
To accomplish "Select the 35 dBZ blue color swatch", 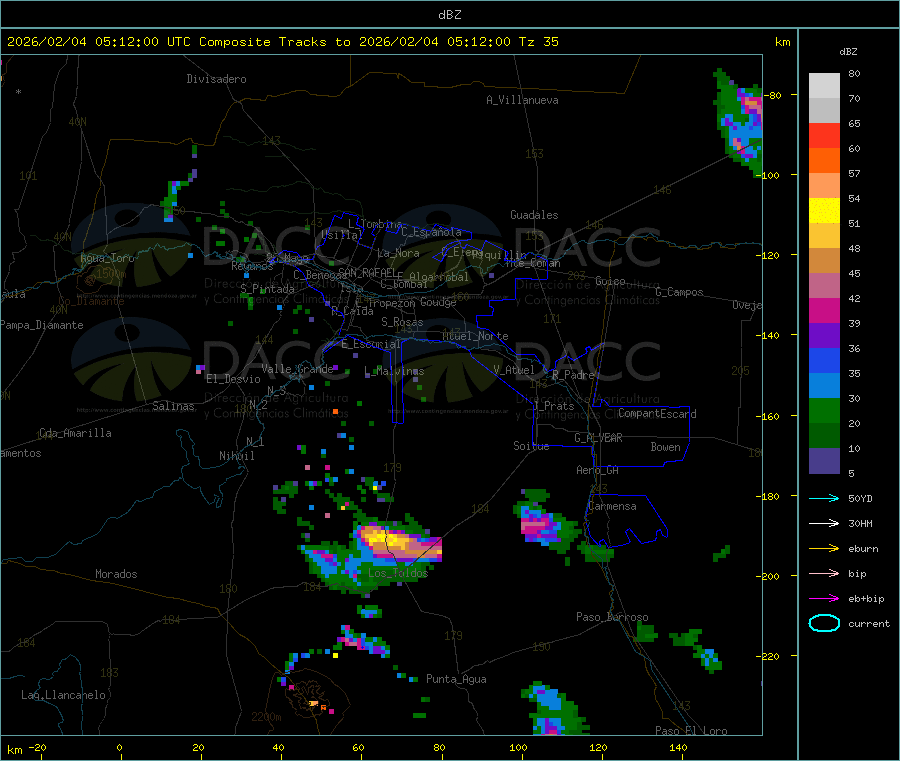I will tap(824, 360).
